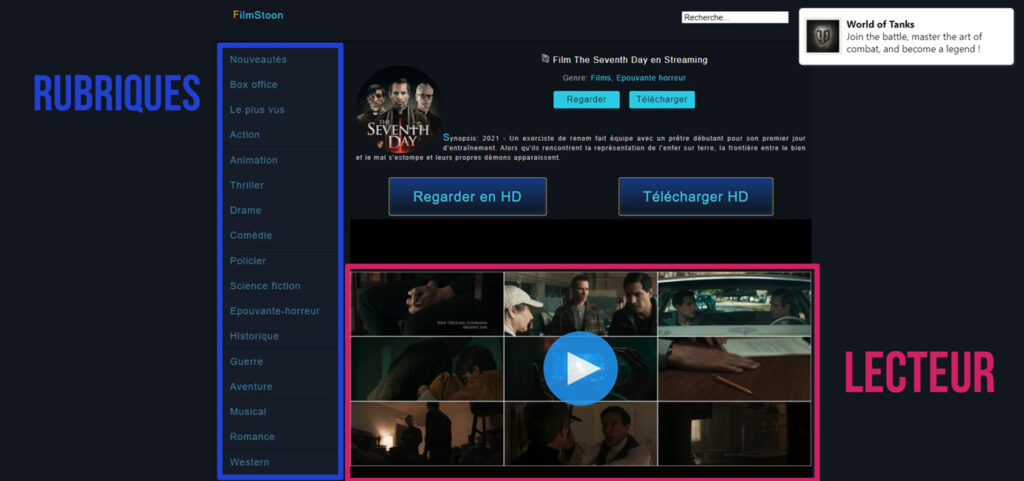Click the Regarder en HD button
This screenshot has width=1024, height=481.
[468, 196]
